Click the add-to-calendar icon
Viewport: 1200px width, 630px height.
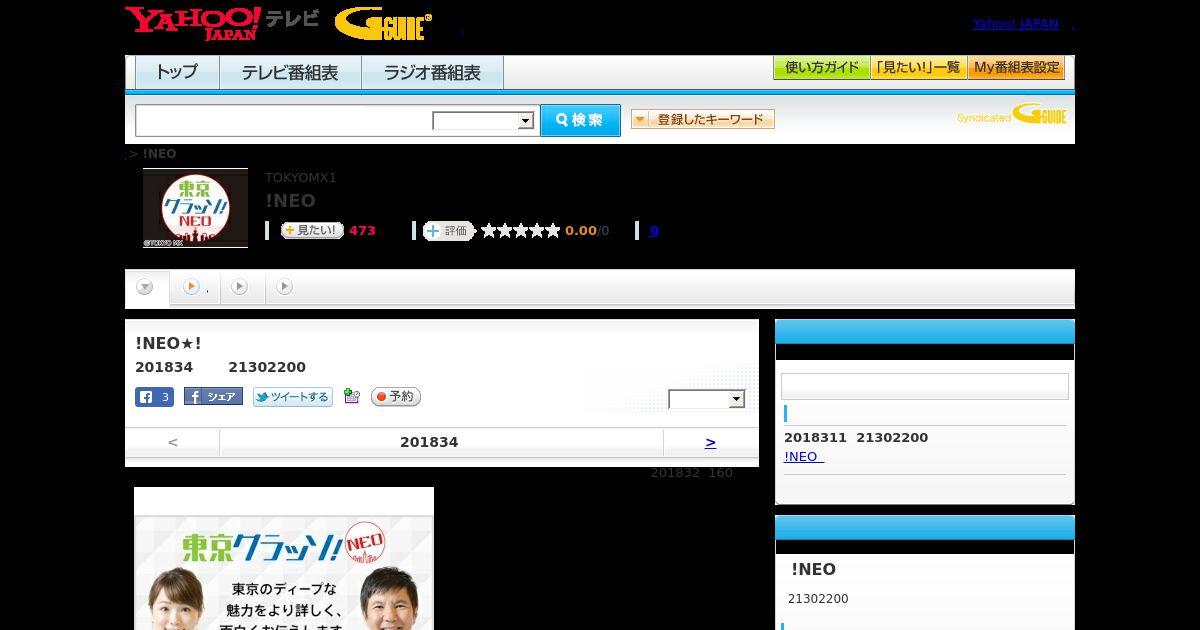pyautogui.click(x=351, y=396)
